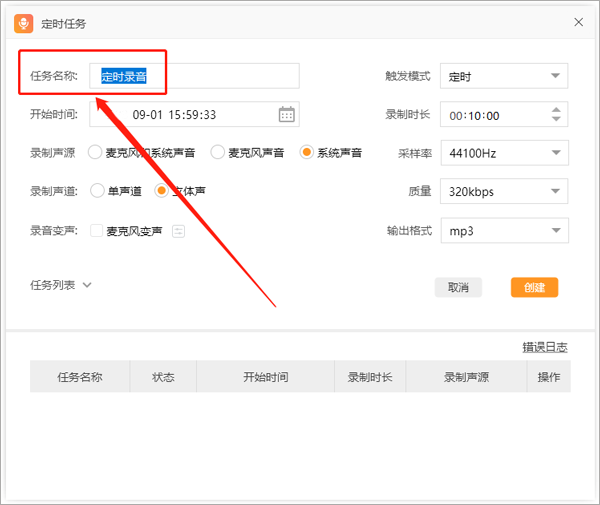
Task: Select 麦克风和系统声音 radio option
Action: (x=95, y=152)
